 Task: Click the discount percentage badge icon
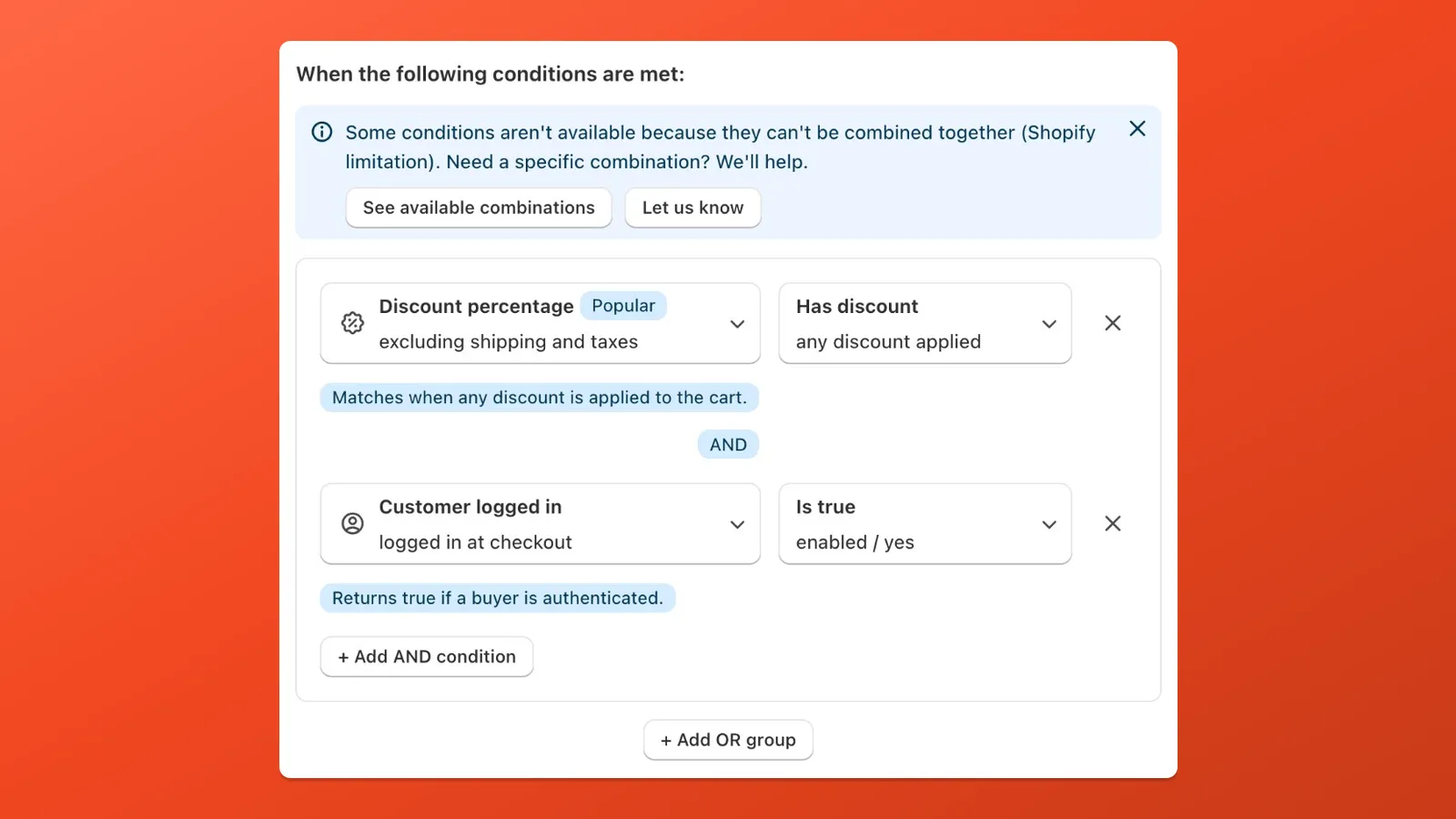tap(351, 323)
